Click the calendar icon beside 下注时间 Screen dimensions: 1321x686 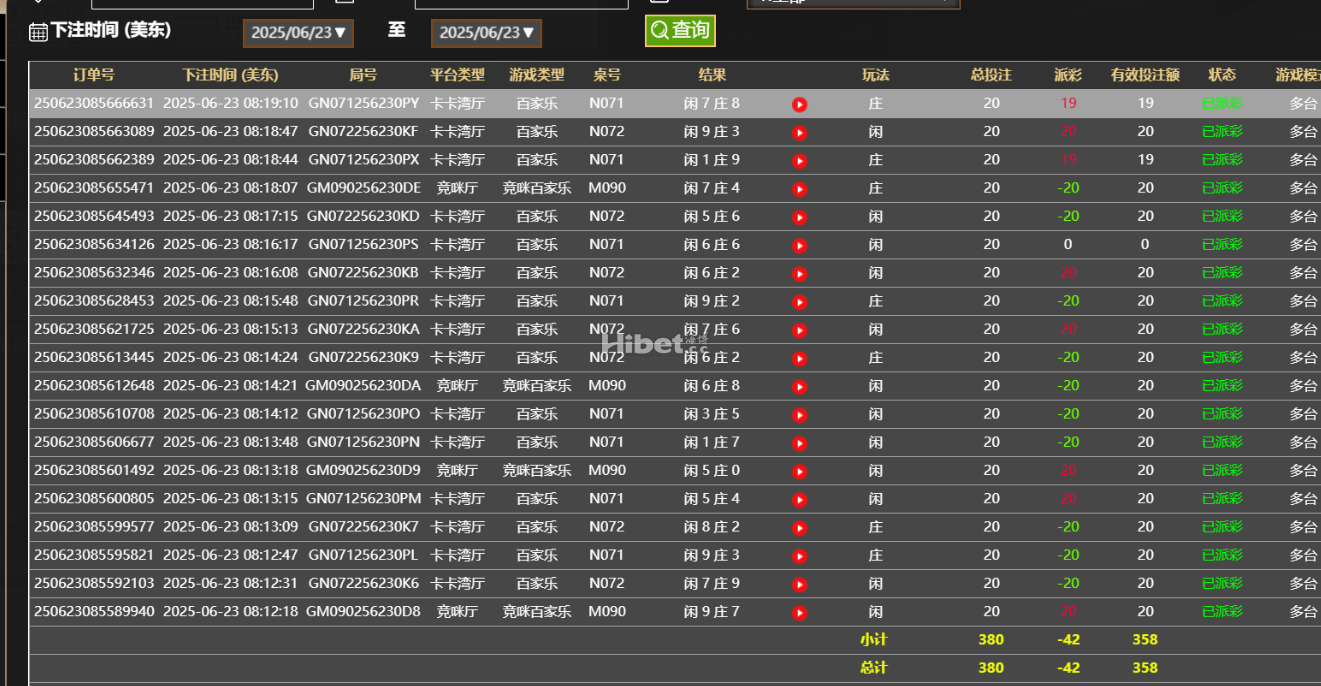coord(38,32)
